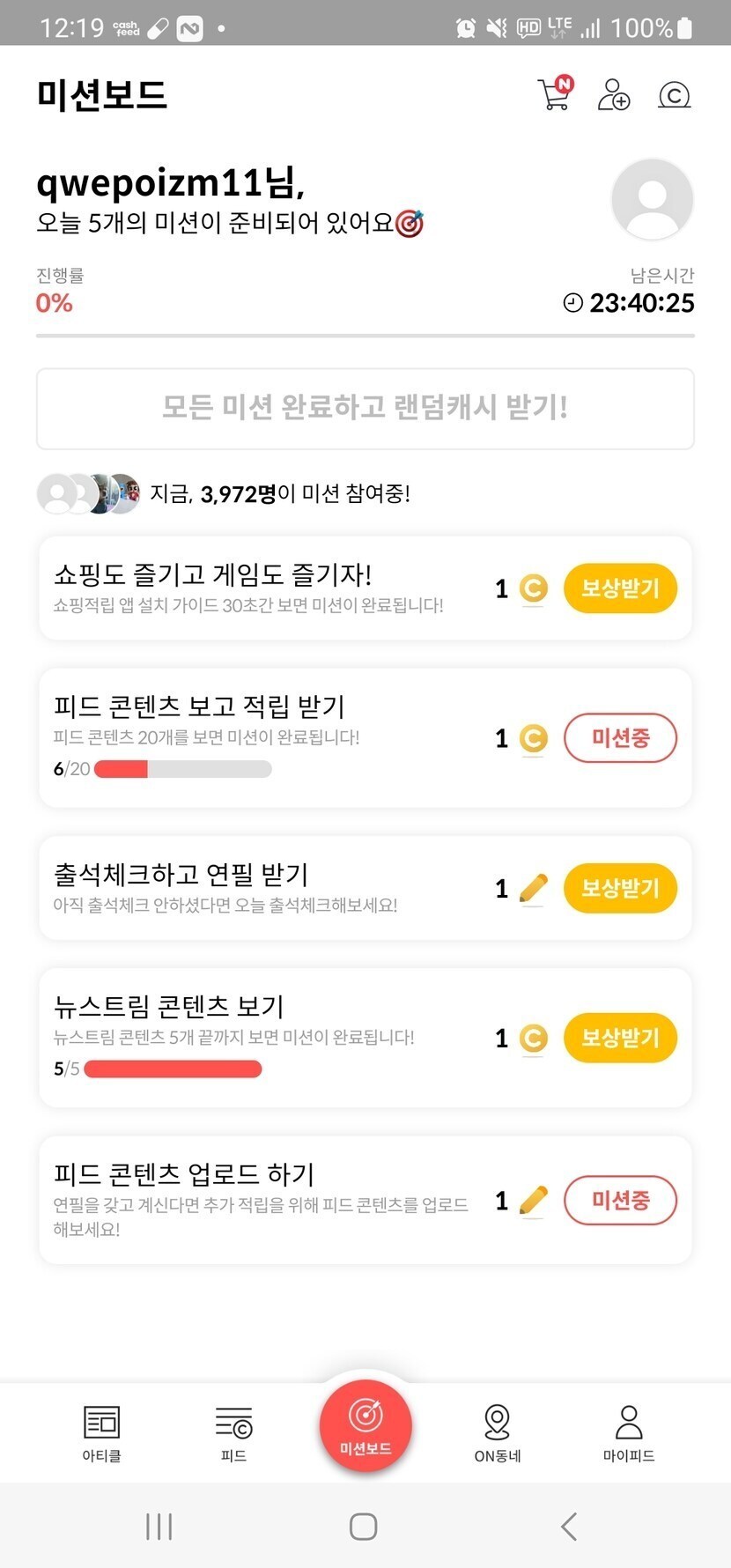Viewport: 731px width, 1568px height.
Task: Tap the profile avatar picture
Action: (x=652, y=200)
